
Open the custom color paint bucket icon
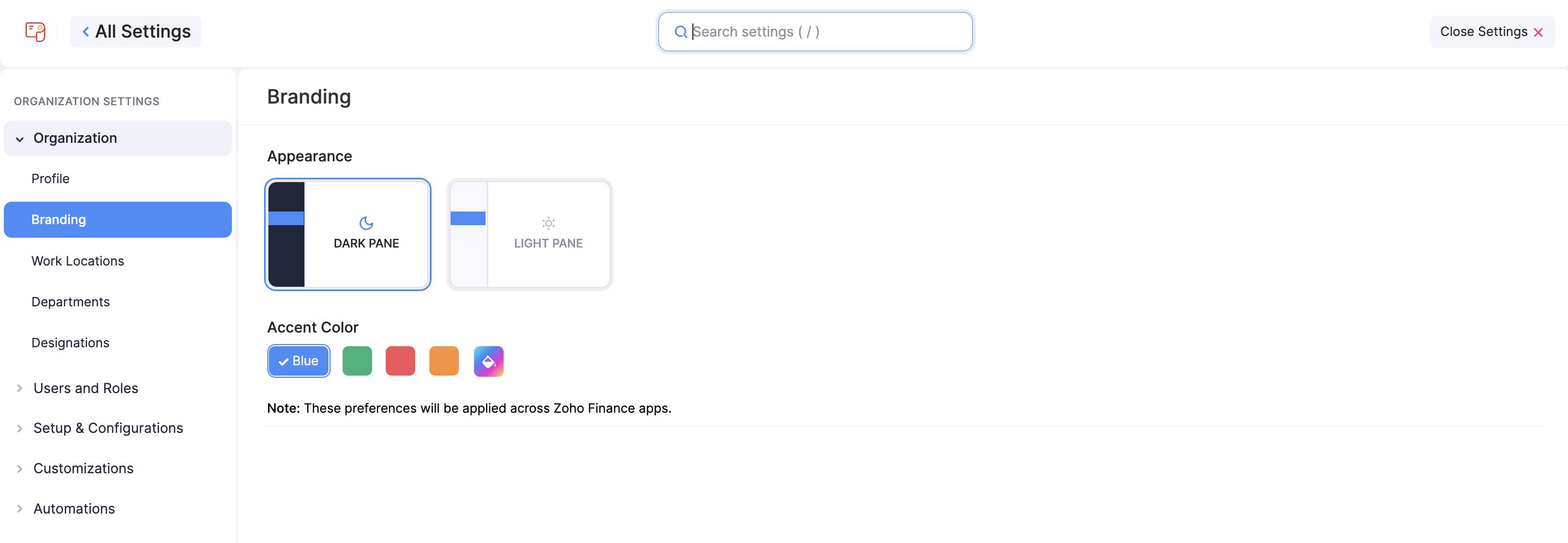coord(488,362)
